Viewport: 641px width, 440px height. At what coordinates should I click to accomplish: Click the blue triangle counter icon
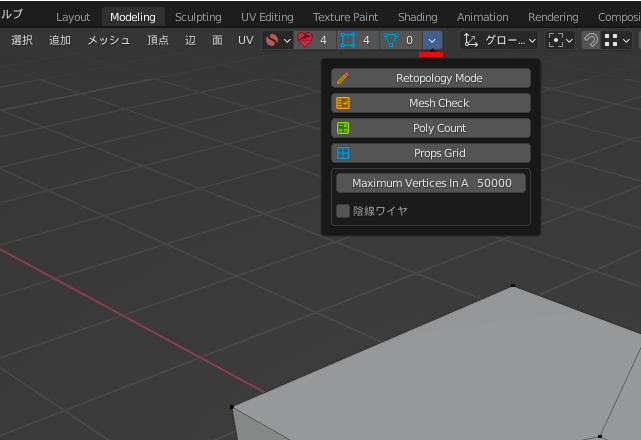coord(391,40)
